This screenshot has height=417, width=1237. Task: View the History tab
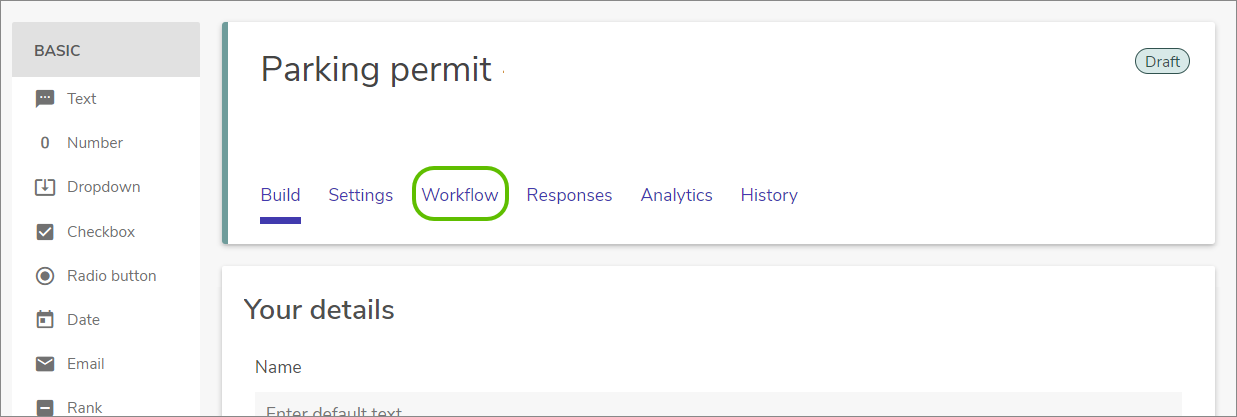click(x=769, y=195)
